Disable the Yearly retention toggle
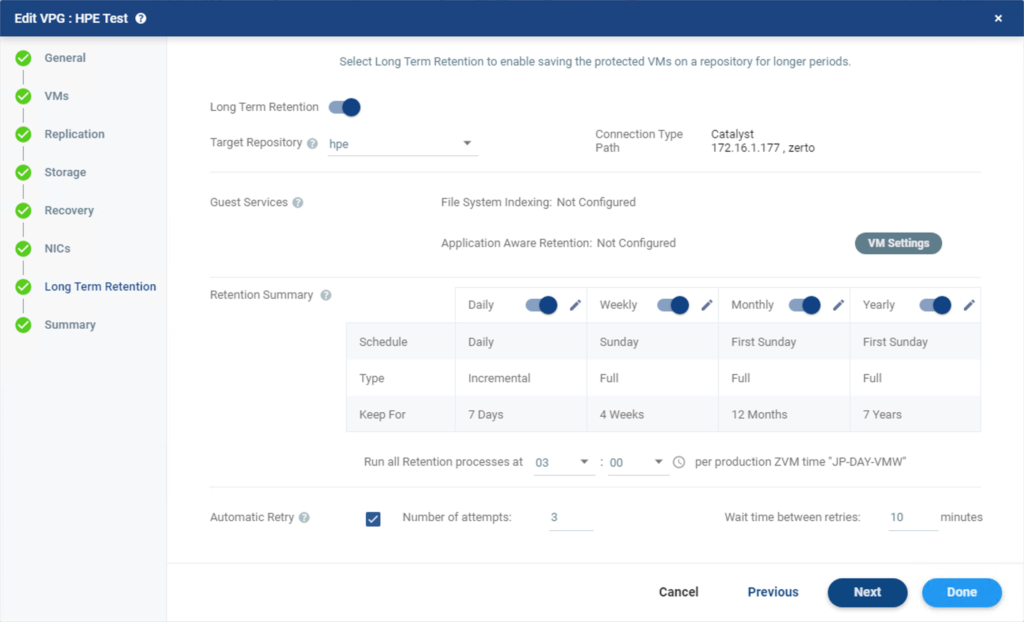Image resolution: width=1024 pixels, height=622 pixels. [x=935, y=305]
